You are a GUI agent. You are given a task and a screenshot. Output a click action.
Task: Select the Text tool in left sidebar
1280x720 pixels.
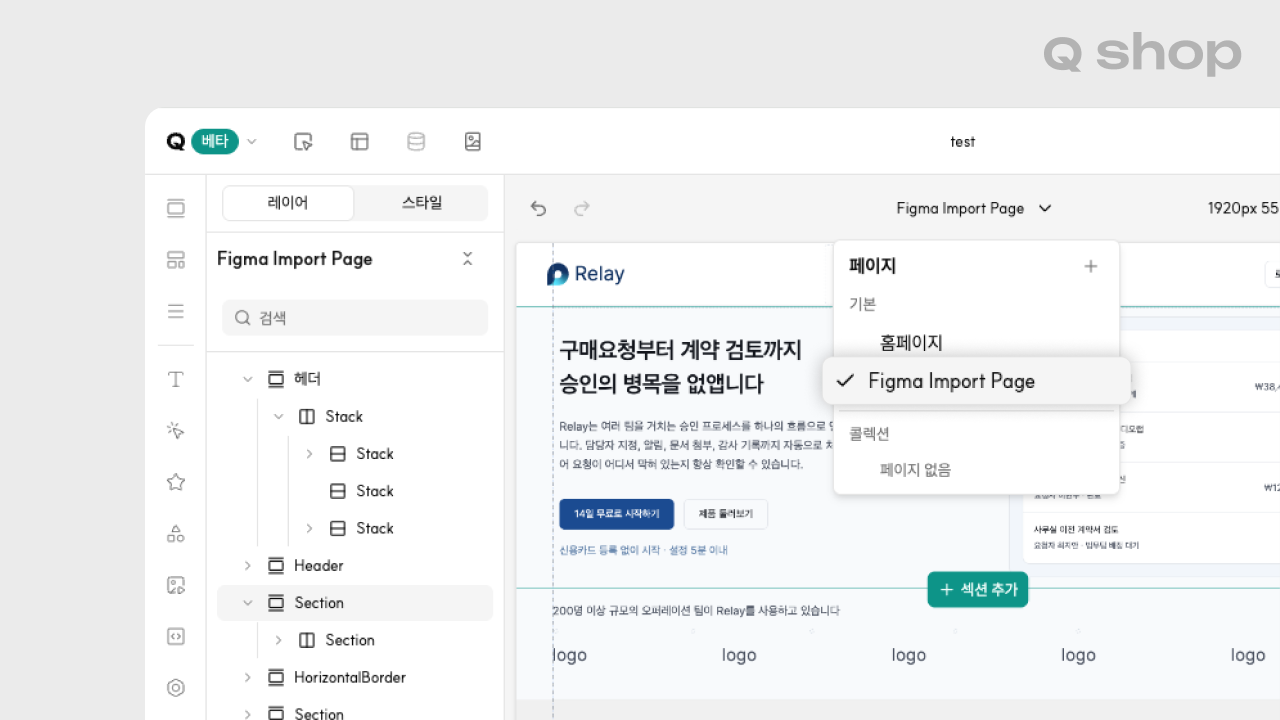click(x=176, y=379)
